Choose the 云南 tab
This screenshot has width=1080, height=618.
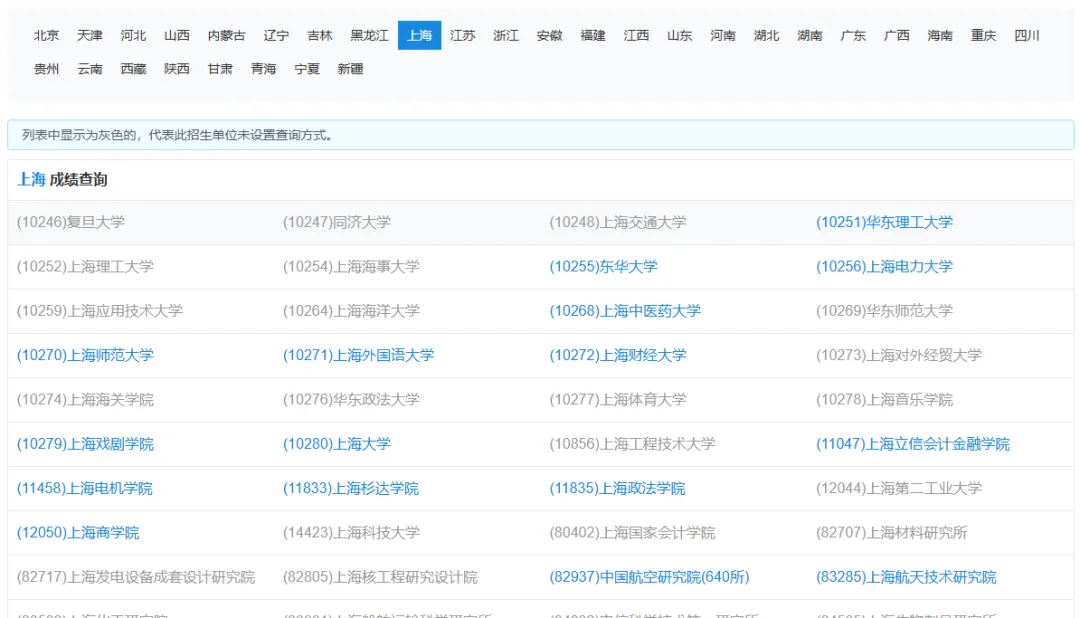(90, 69)
